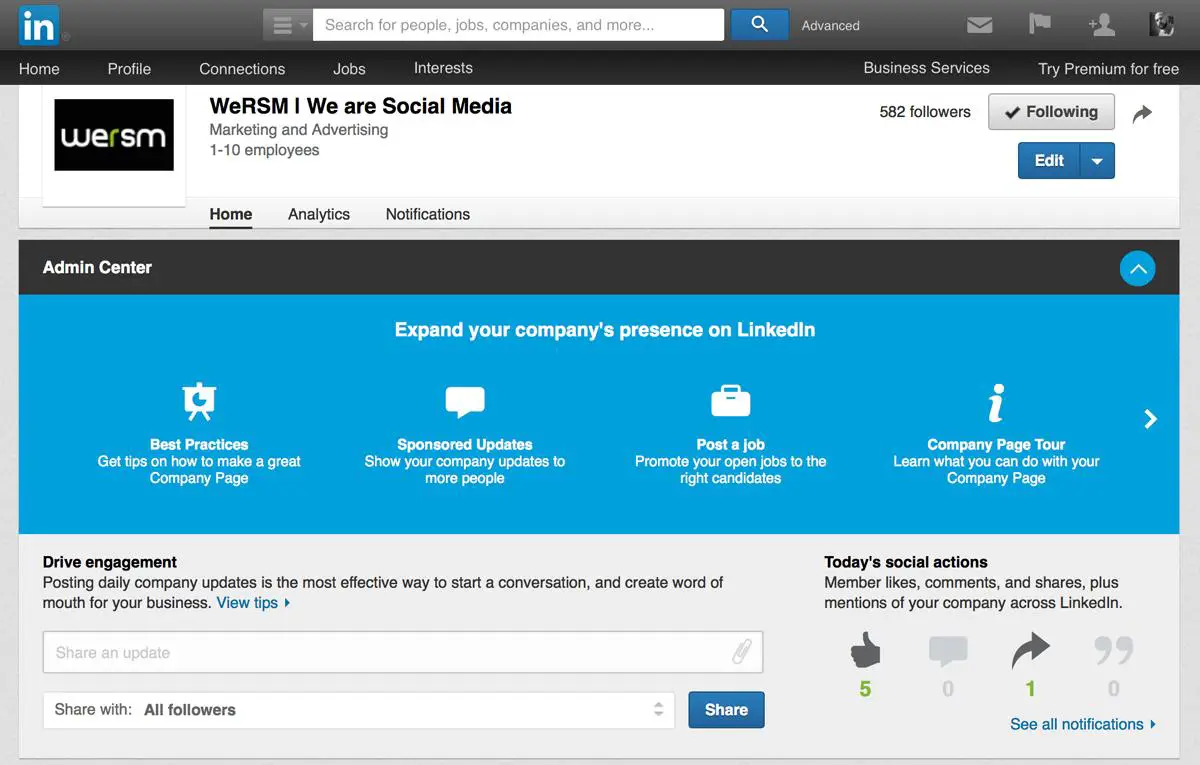
Task: Click the Marketing and Advertising text
Action: 298,130
